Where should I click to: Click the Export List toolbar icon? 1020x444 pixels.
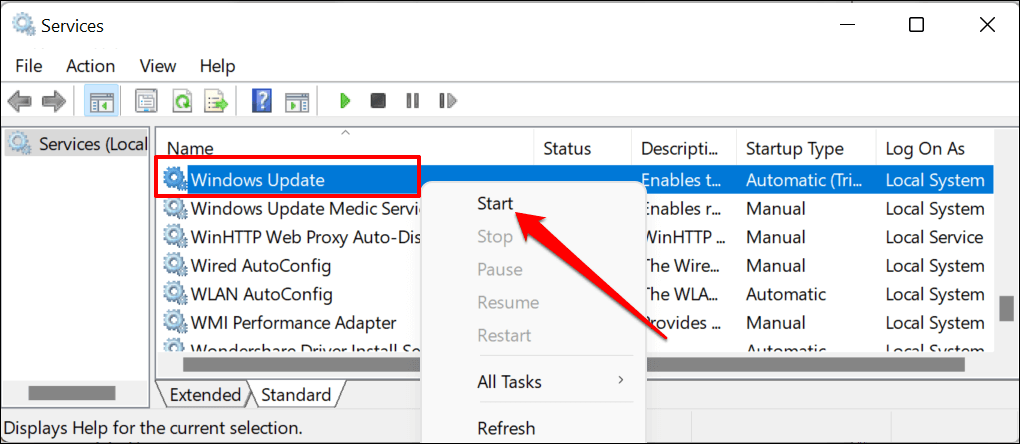216,101
